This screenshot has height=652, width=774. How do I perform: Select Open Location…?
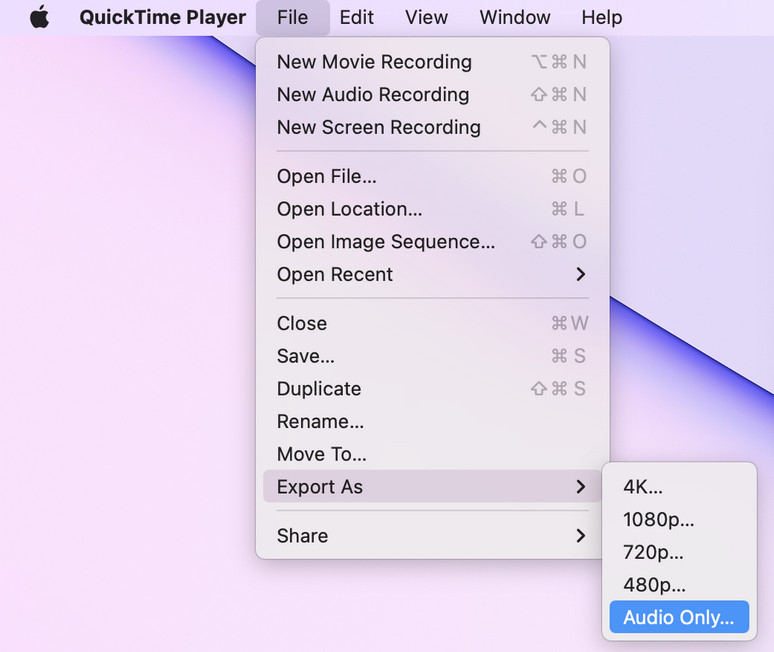(x=432, y=209)
